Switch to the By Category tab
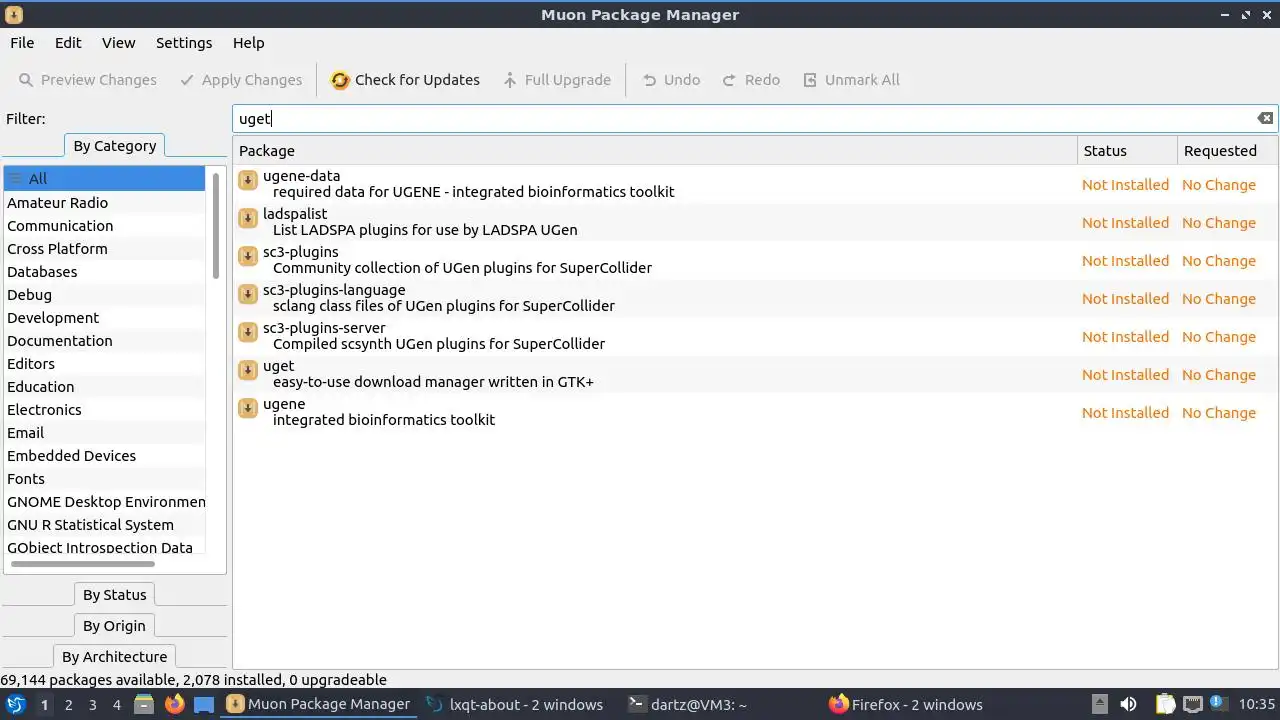1280x720 pixels. pos(115,146)
